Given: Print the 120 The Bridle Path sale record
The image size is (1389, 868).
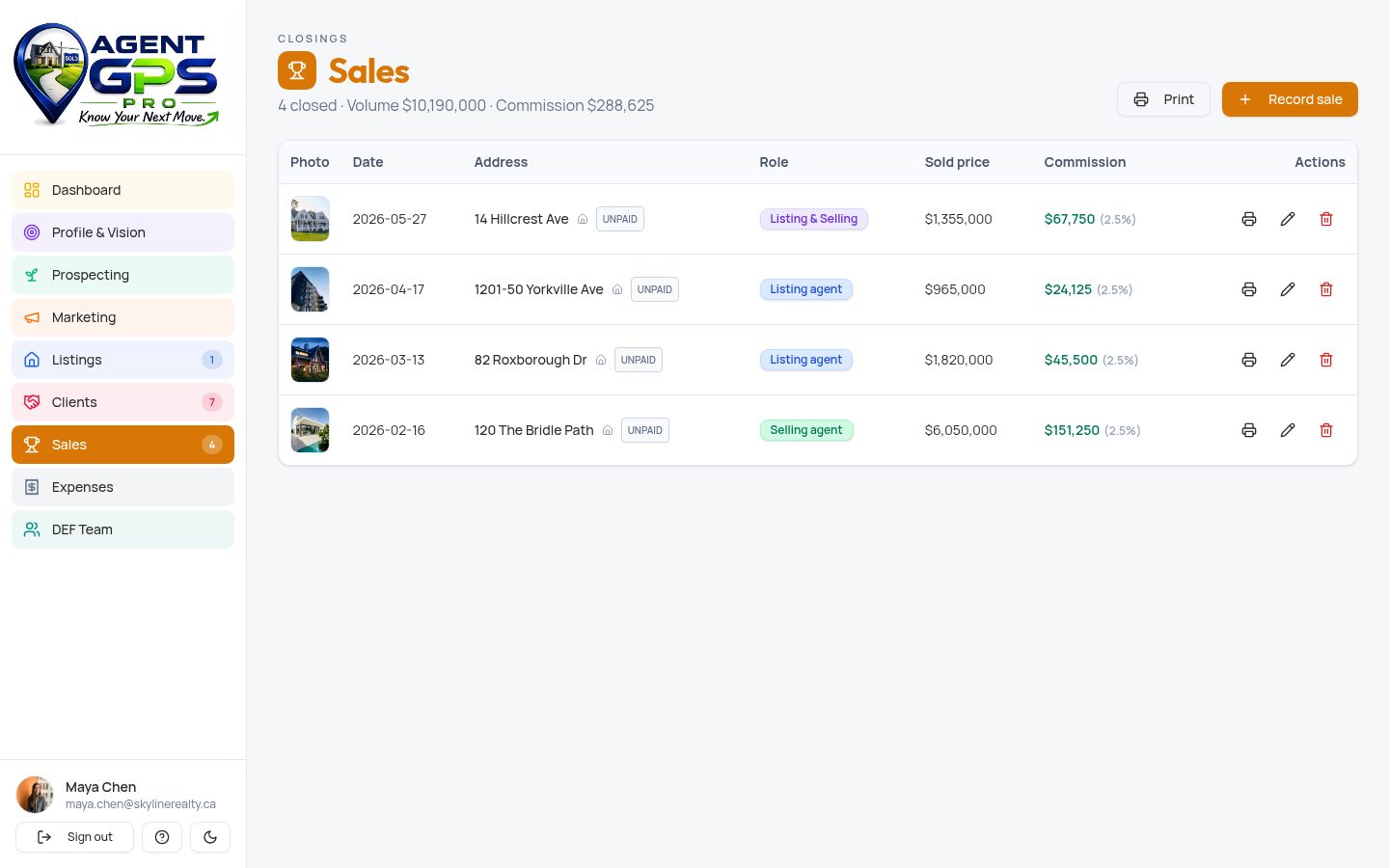Looking at the screenshot, I should click(x=1249, y=430).
